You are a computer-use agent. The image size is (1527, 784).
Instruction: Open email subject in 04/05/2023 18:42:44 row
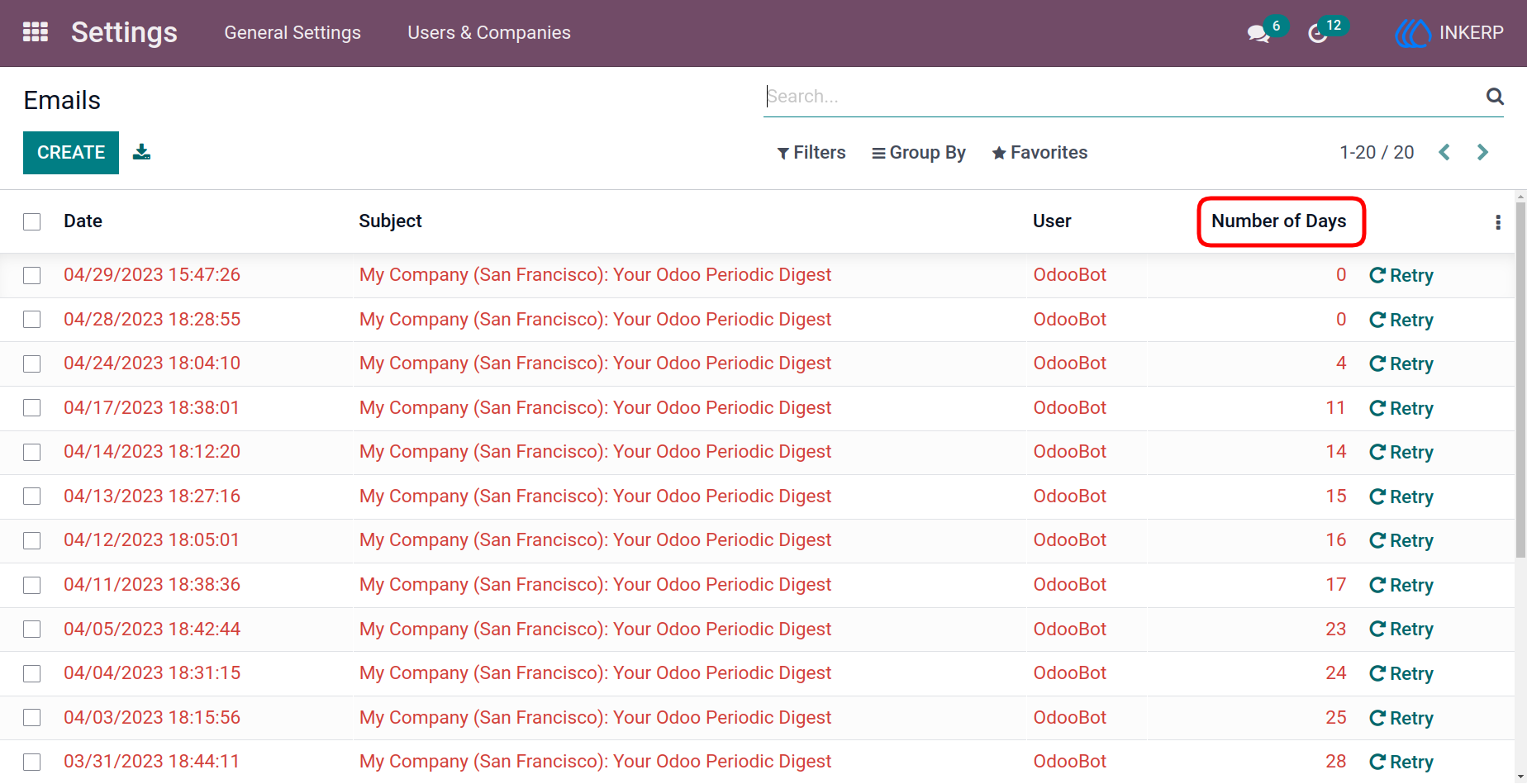coord(595,629)
